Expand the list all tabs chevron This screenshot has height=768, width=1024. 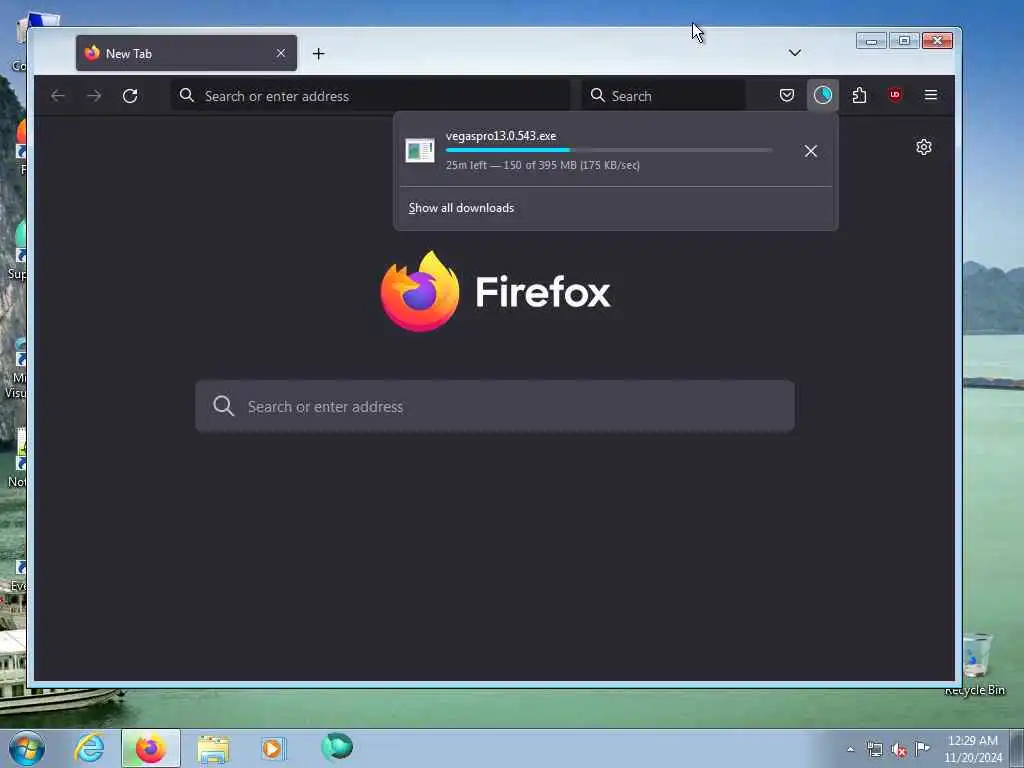[x=795, y=53]
